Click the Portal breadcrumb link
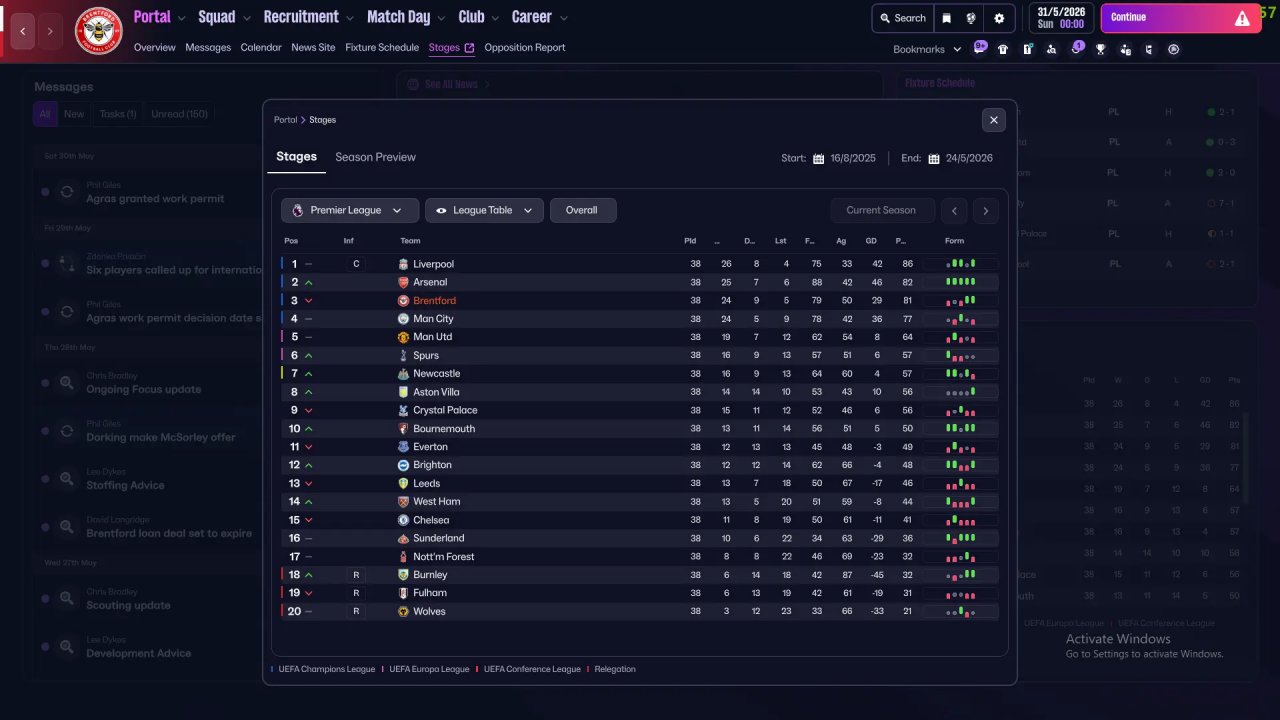The image size is (1280, 720). tap(286, 120)
